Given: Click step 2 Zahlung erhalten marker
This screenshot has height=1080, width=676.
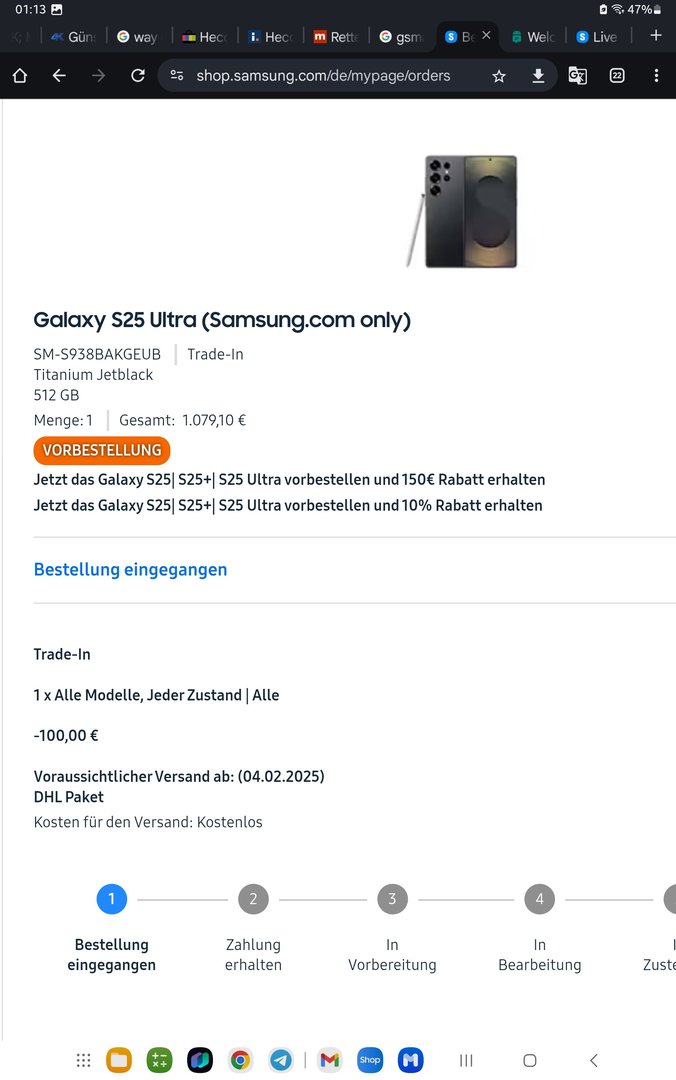Looking at the screenshot, I should coord(253,899).
